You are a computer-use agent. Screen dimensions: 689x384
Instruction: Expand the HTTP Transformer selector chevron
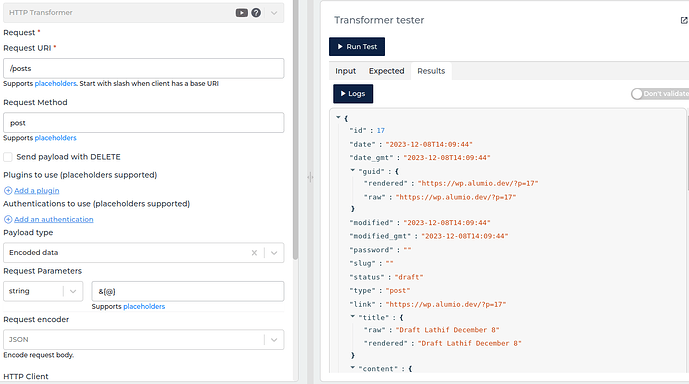tap(274, 13)
